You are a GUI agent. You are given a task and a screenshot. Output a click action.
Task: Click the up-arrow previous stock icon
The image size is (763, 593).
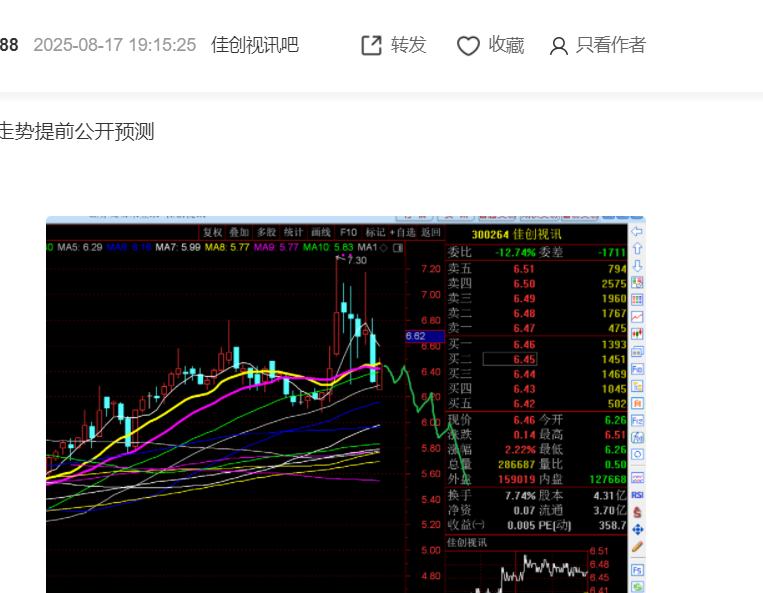coord(637,249)
